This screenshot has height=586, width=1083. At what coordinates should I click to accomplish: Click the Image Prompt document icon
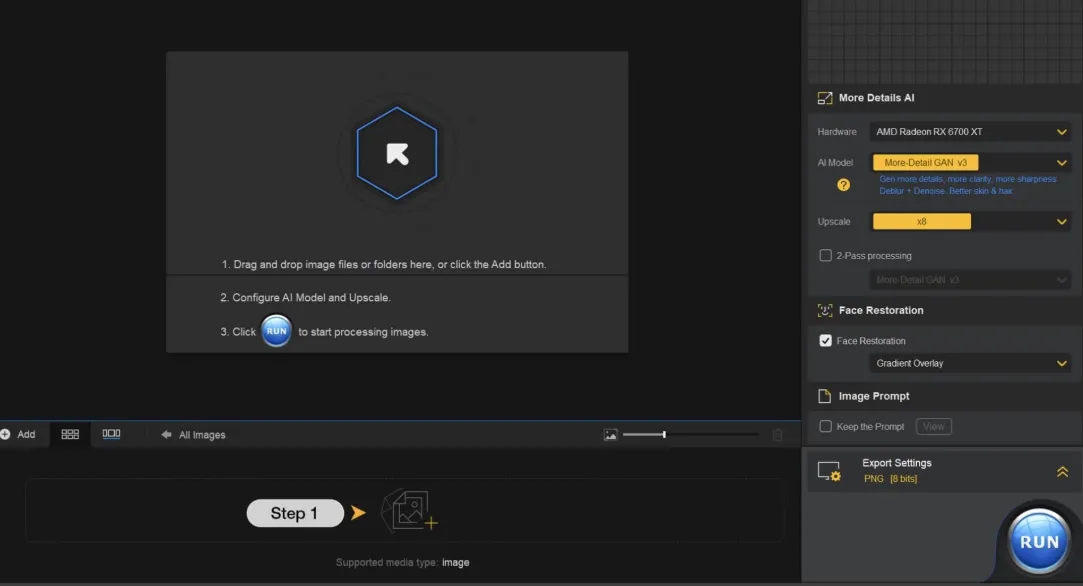[x=824, y=396]
